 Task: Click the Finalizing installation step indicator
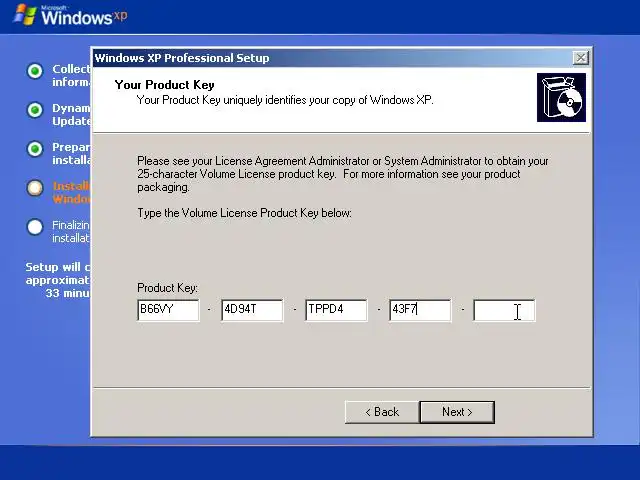pos(35,227)
